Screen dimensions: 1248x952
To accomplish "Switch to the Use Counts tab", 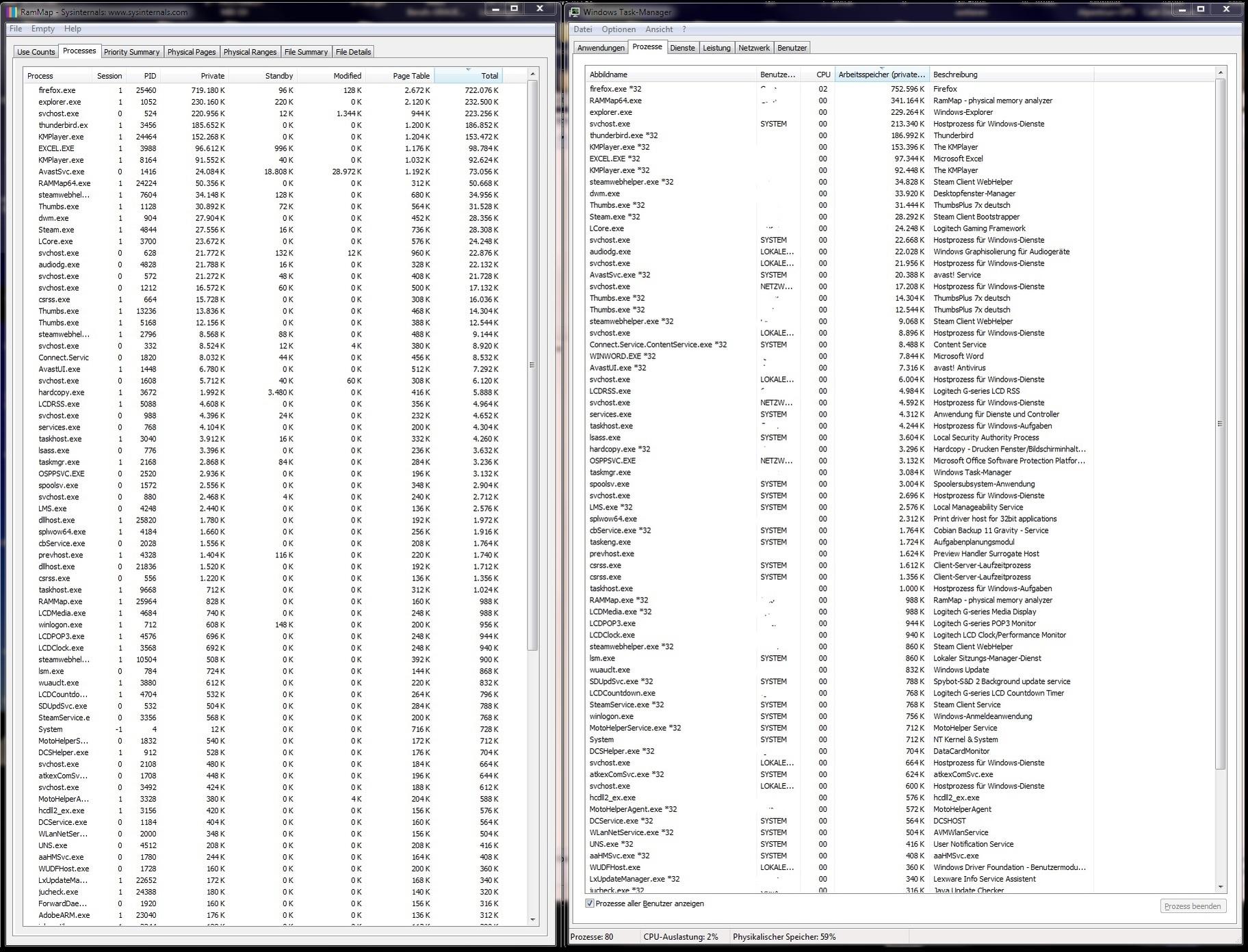I will click(36, 52).
